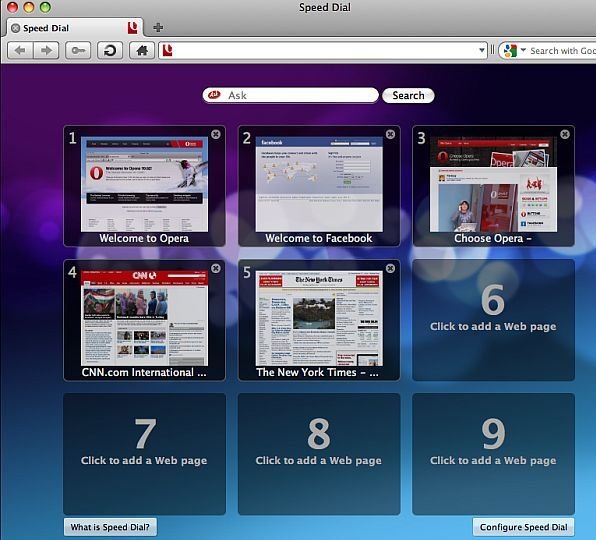Remove speed dial 1 Welcome to Opera
The image size is (596, 540).
tap(216, 134)
